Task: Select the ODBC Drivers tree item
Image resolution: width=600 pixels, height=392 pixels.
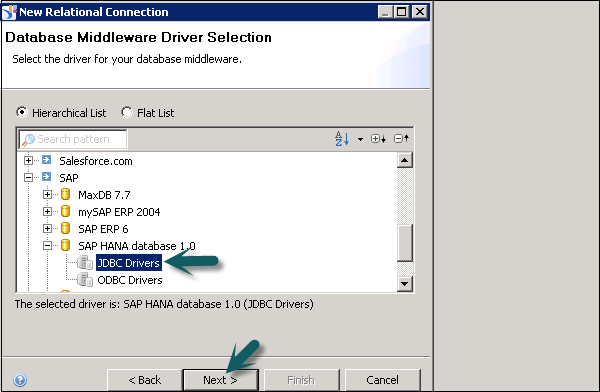Action: point(130,280)
